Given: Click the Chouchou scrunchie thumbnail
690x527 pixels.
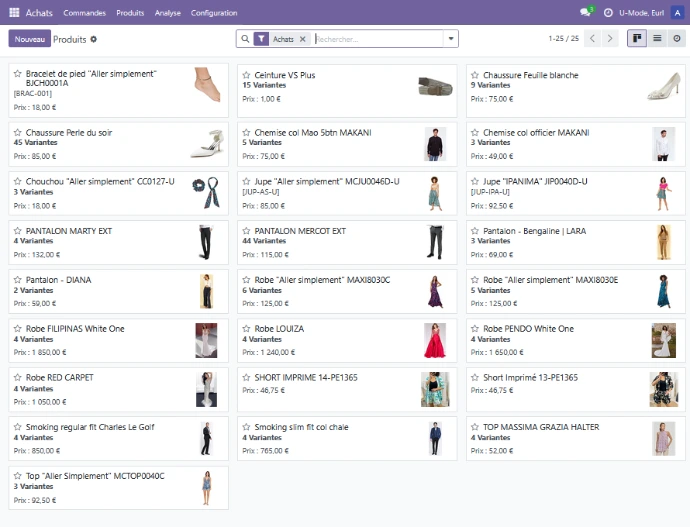Looking at the screenshot, I should click(x=206, y=193).
